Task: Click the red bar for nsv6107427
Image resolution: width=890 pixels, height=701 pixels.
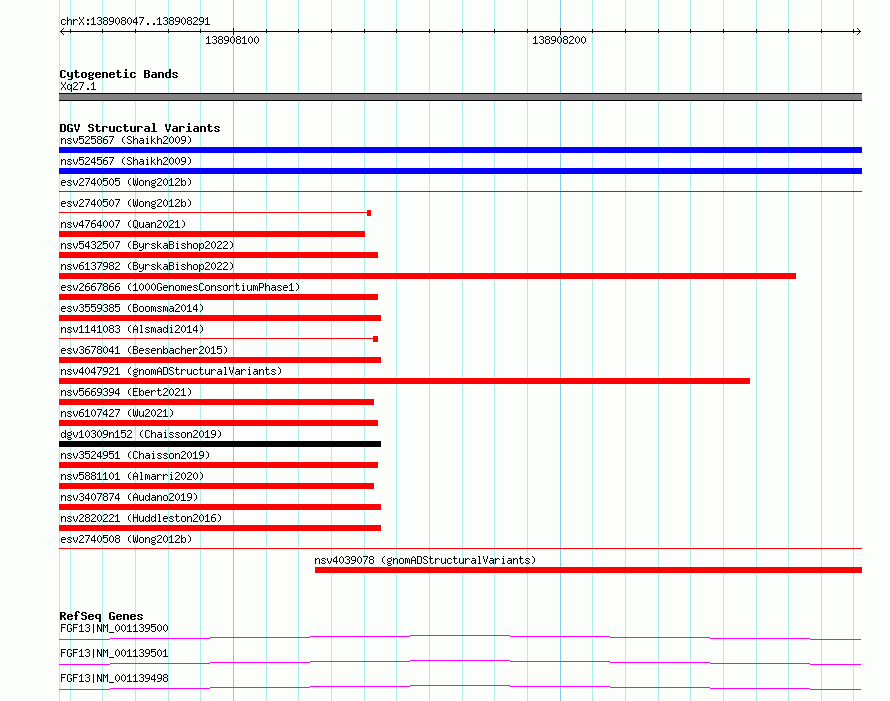Action: (219, 423)
